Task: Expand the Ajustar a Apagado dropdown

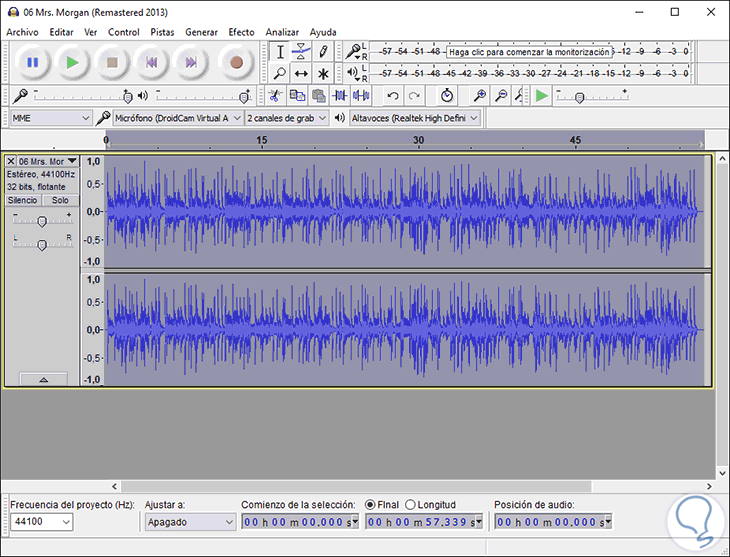Action: (x=189, y=522)
